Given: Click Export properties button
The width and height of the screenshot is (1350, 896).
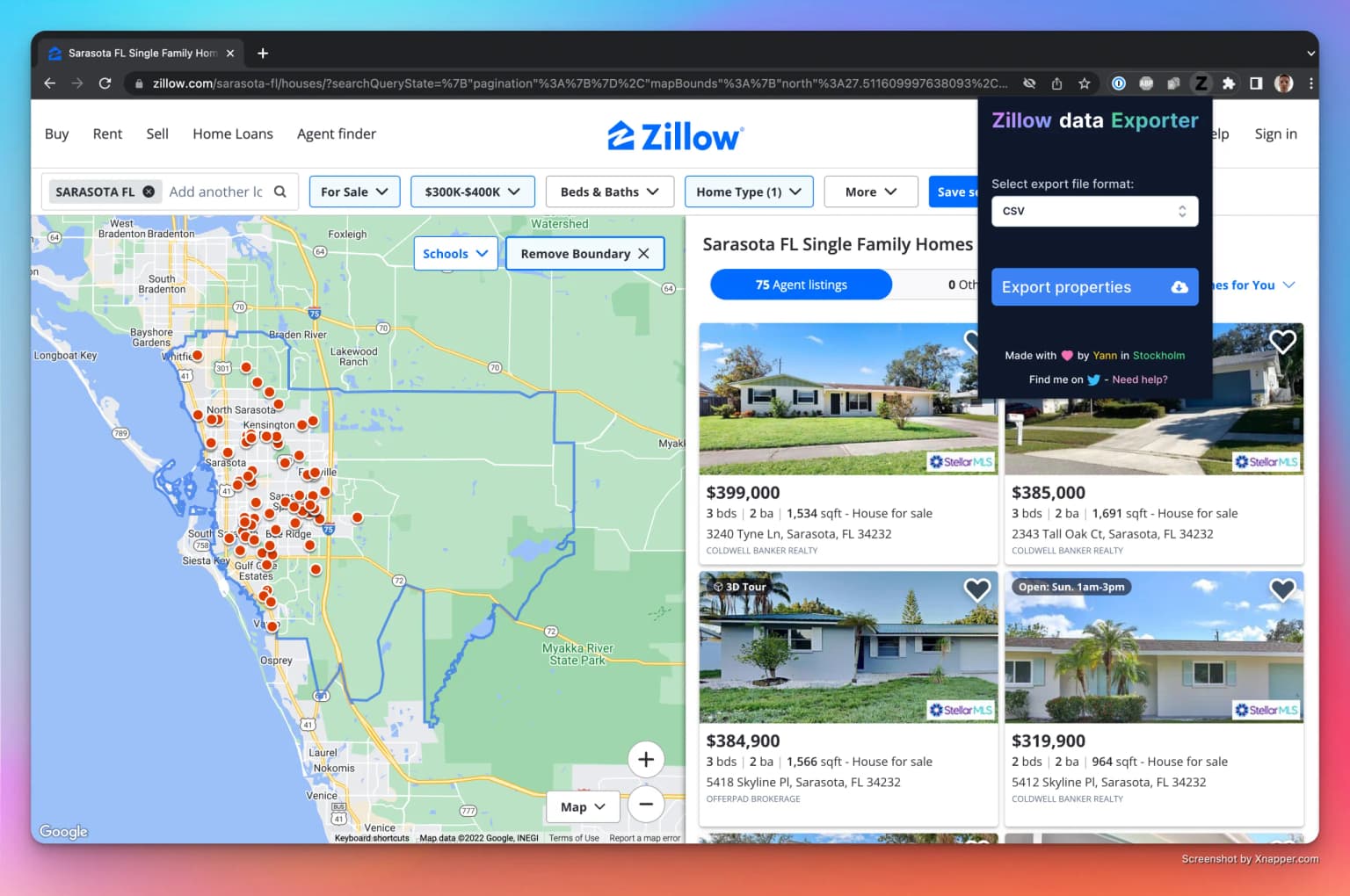Looking at the screenshot, I should (x=1094, y=287).
